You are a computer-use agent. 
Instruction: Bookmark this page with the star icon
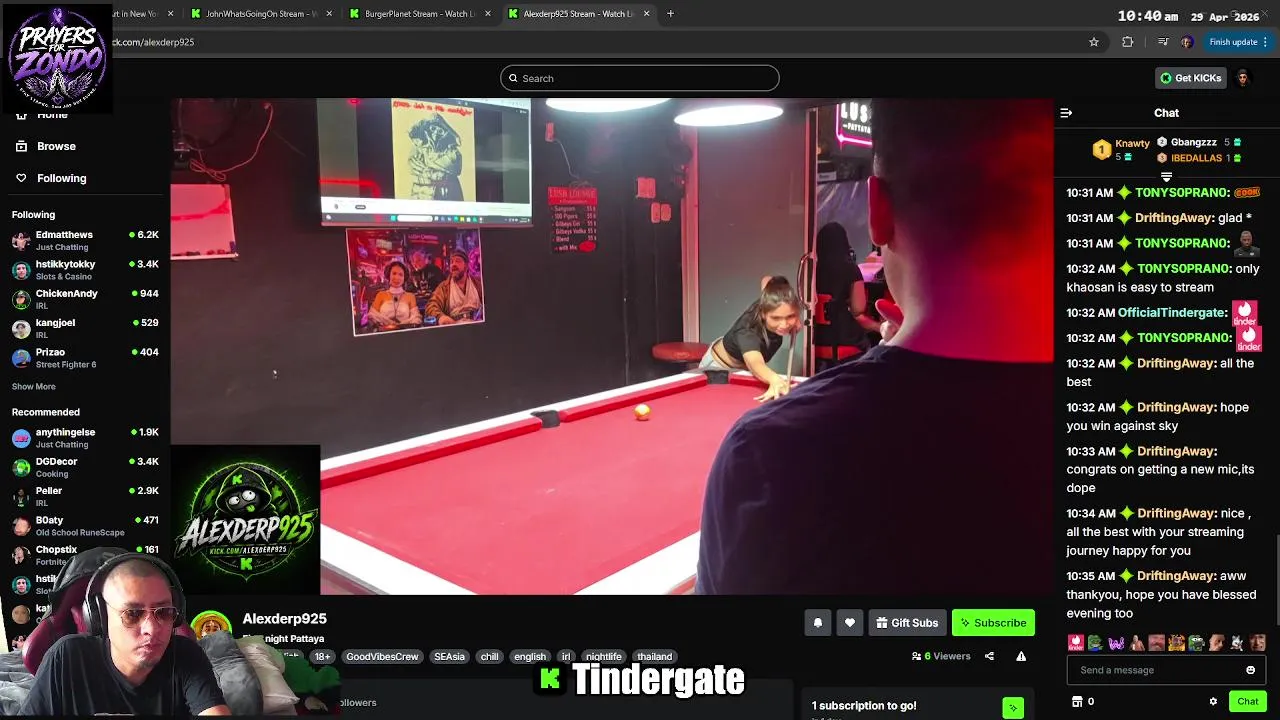[1094, 42]
